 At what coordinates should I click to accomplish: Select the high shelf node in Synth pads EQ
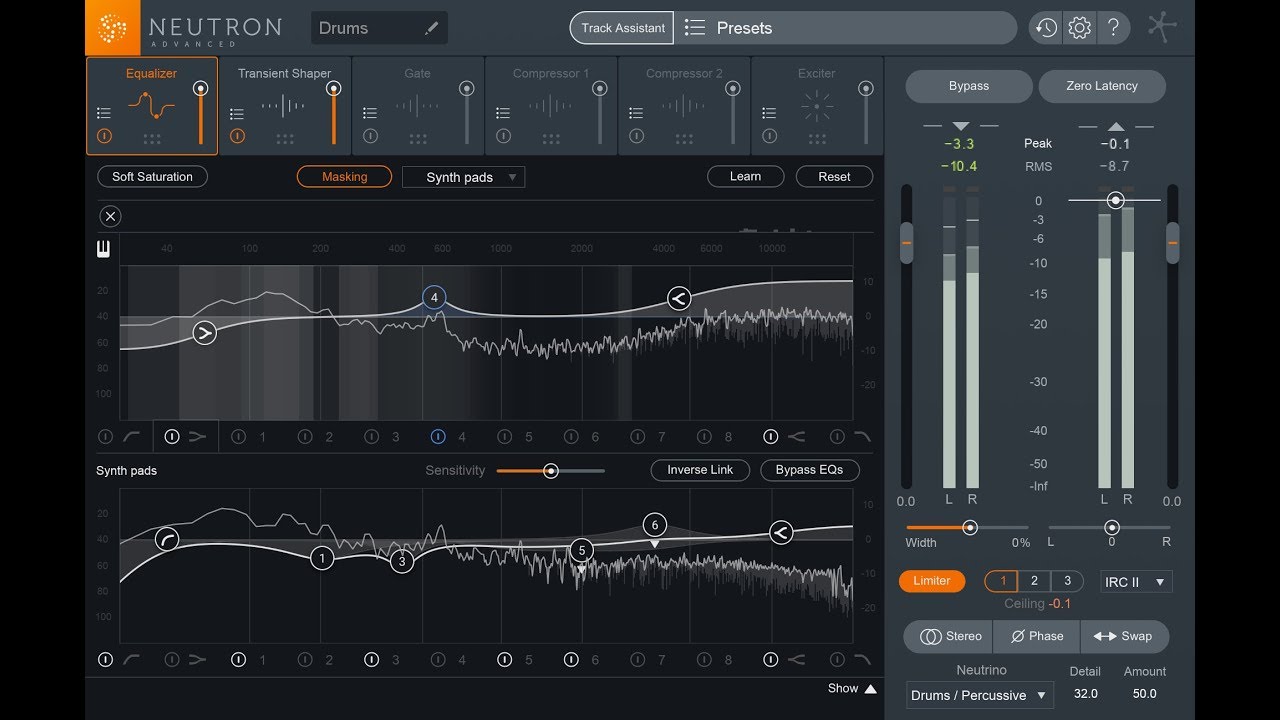point(781,533)
